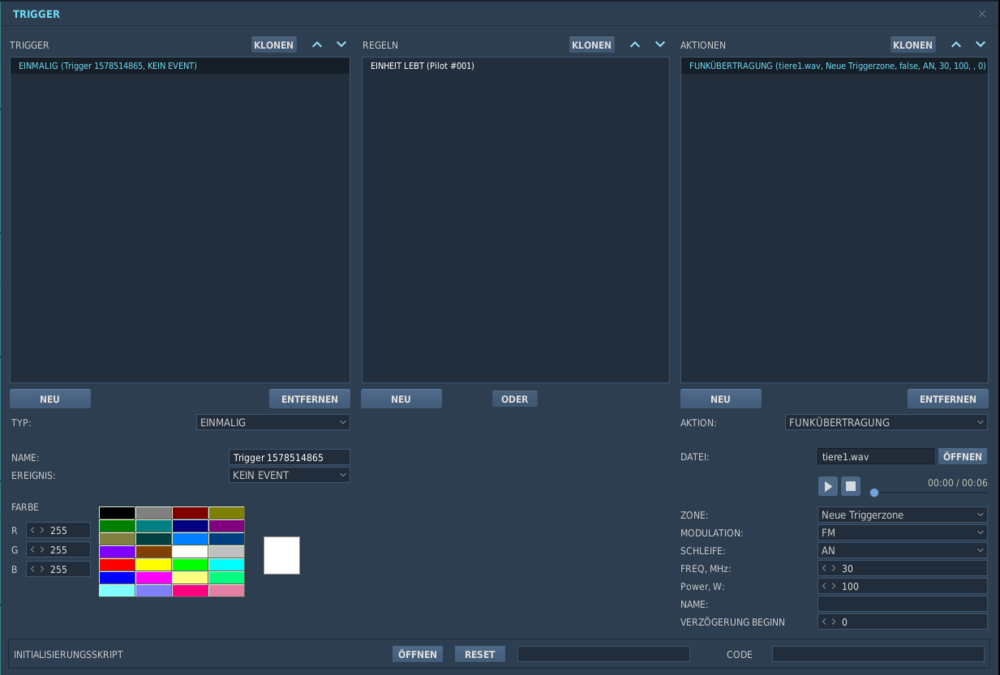Click the trigger Name input field

289,457
